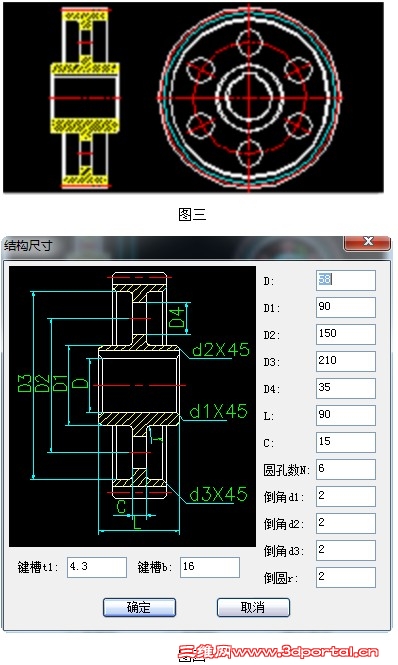This screenshot has width=398, height=665.
Task: Click the D1 input field showing 90
Action: point(346,307)
